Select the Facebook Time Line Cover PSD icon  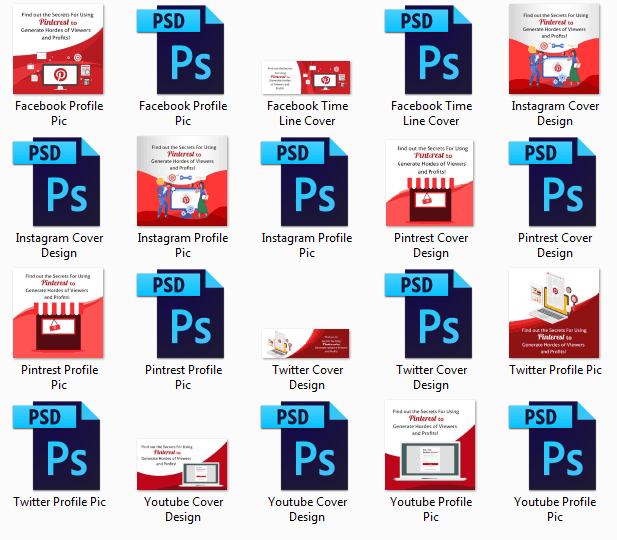[x=429, y=50]
